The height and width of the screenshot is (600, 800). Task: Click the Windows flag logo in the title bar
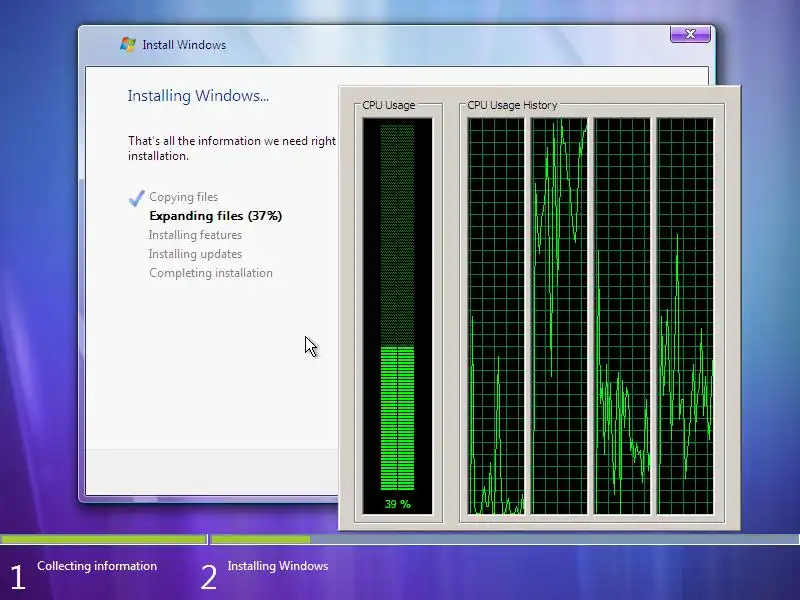(x=128, y=44)
